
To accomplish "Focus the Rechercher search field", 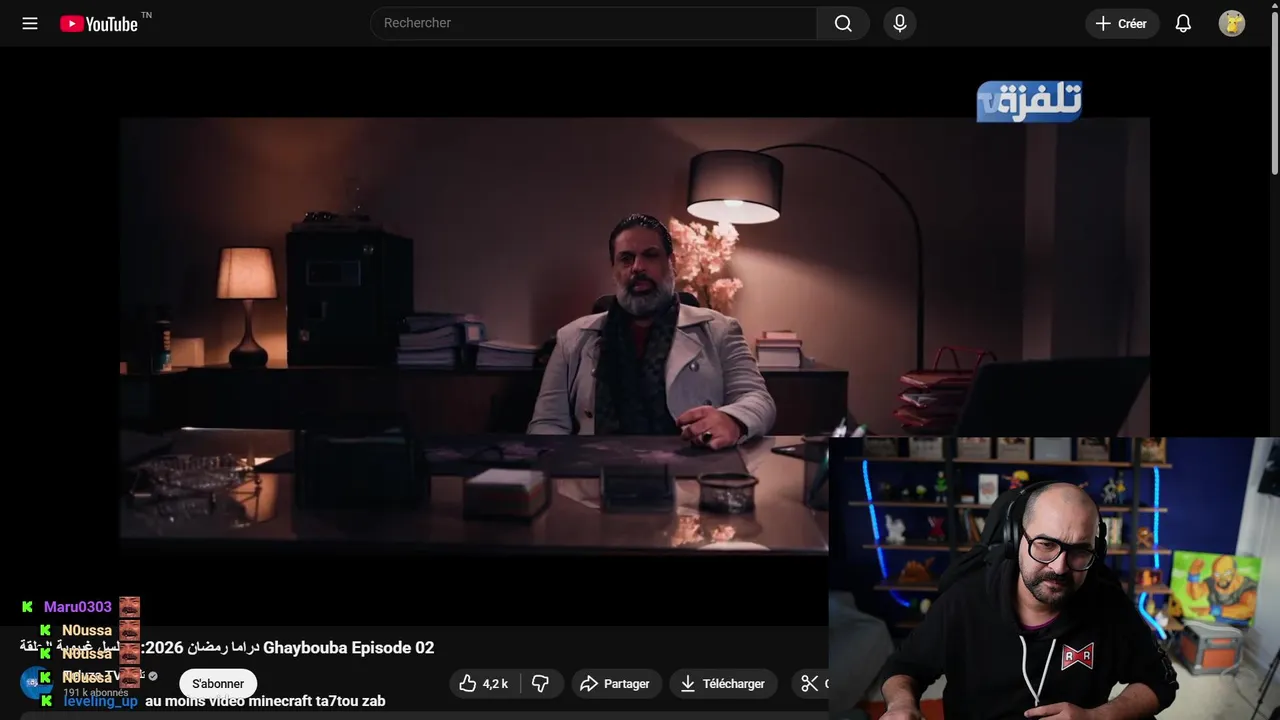I will 594,23.
